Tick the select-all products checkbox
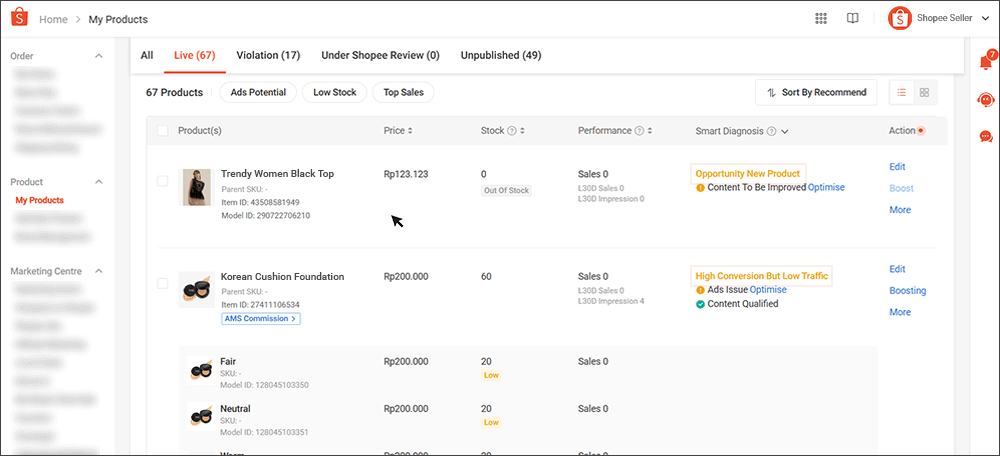1000x456 pixels. [x=163, y=131]
